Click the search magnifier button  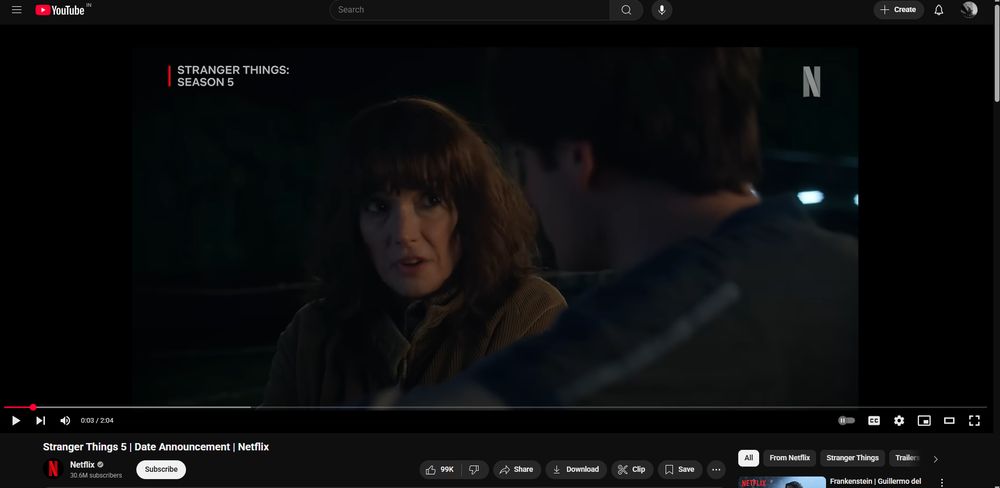[x=626, y=10]
